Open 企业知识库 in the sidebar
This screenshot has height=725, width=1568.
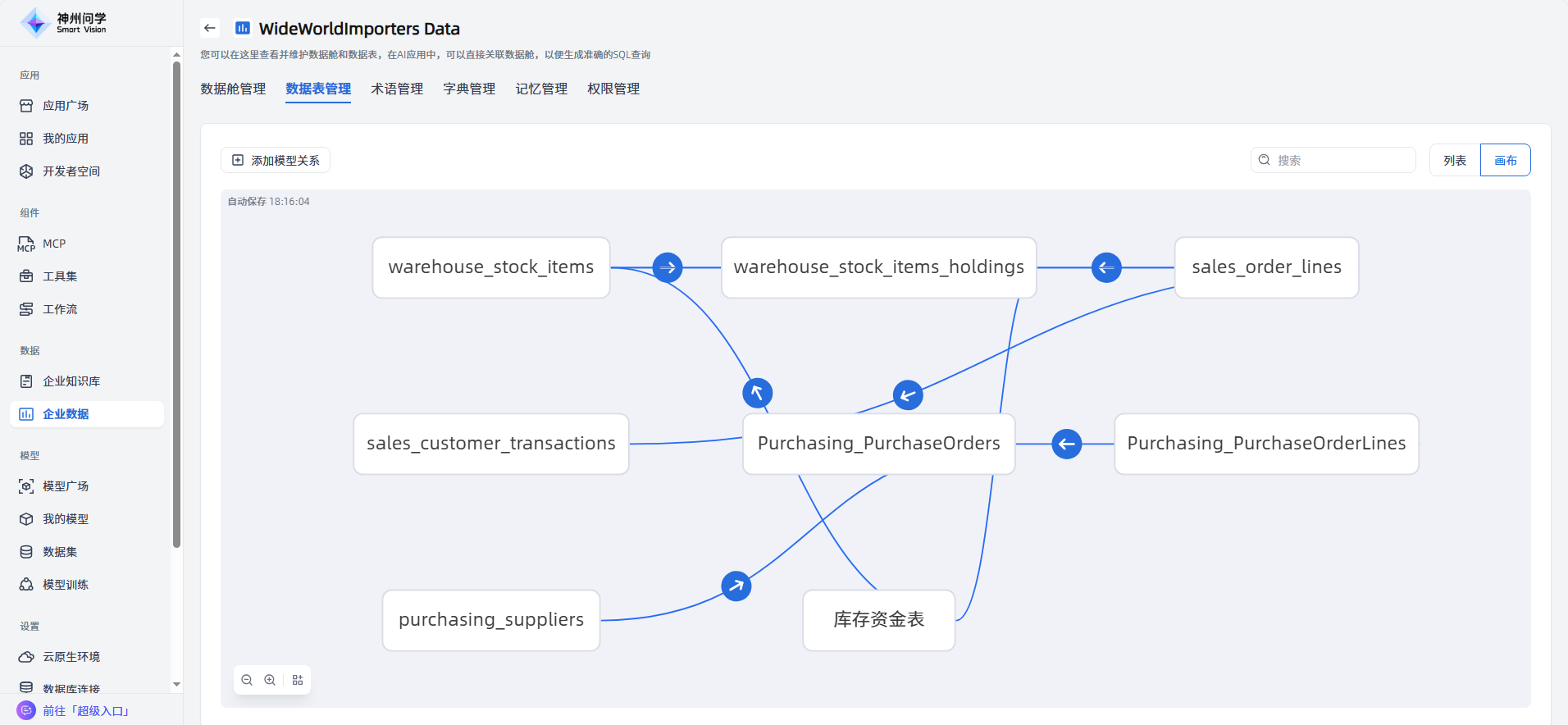[x=71, y=381]
